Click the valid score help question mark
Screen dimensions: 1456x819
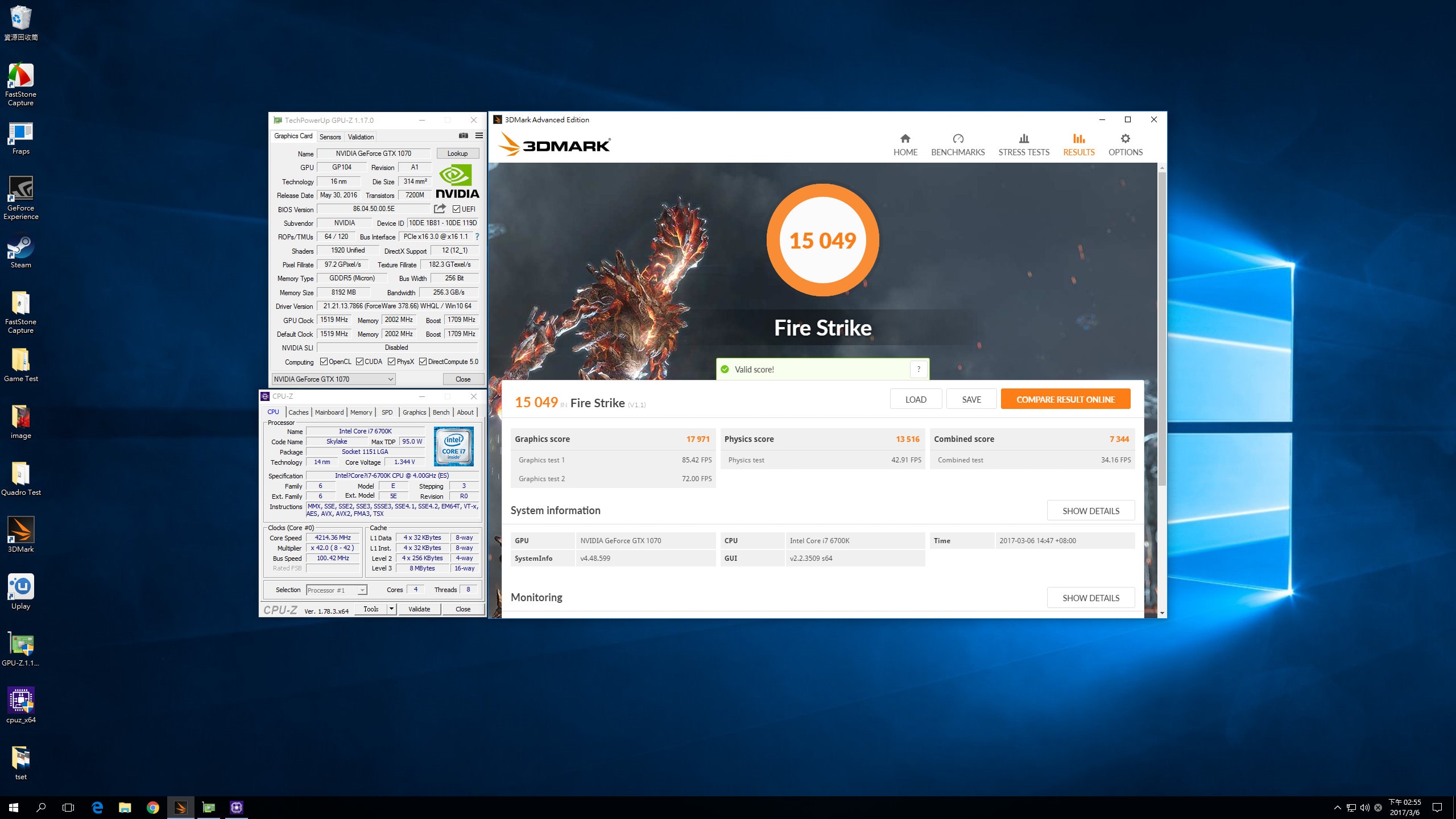point(919,369)
